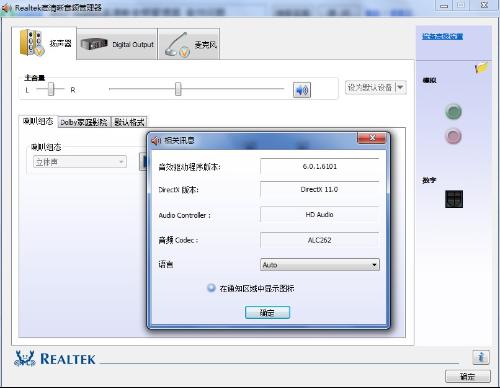The width and height of the screenshot is (500, 388).
Task: Select the Speakers tab with speaker icon
Action: click(44, 43)
